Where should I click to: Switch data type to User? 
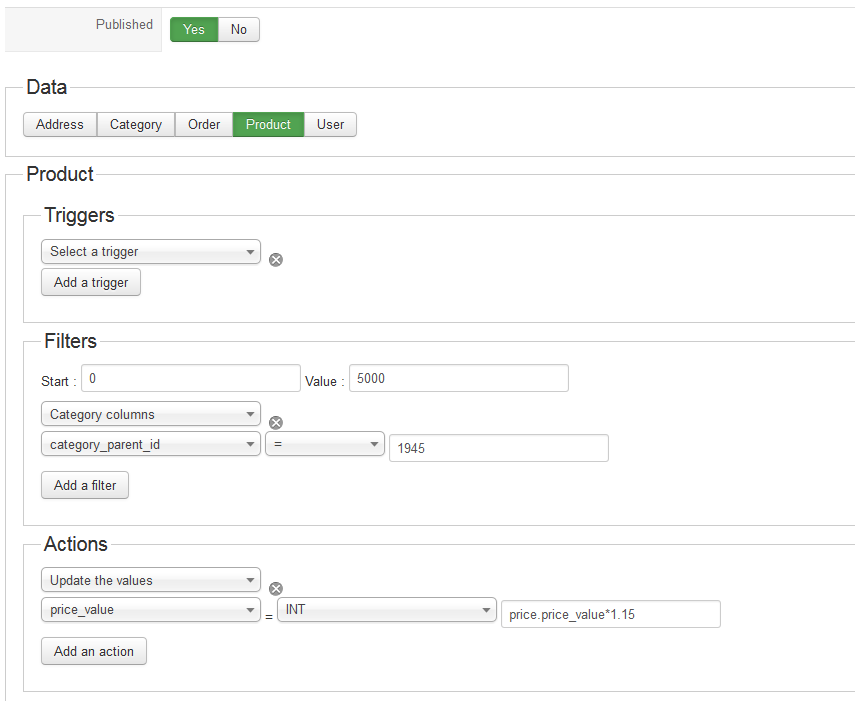tap(330, 125)
